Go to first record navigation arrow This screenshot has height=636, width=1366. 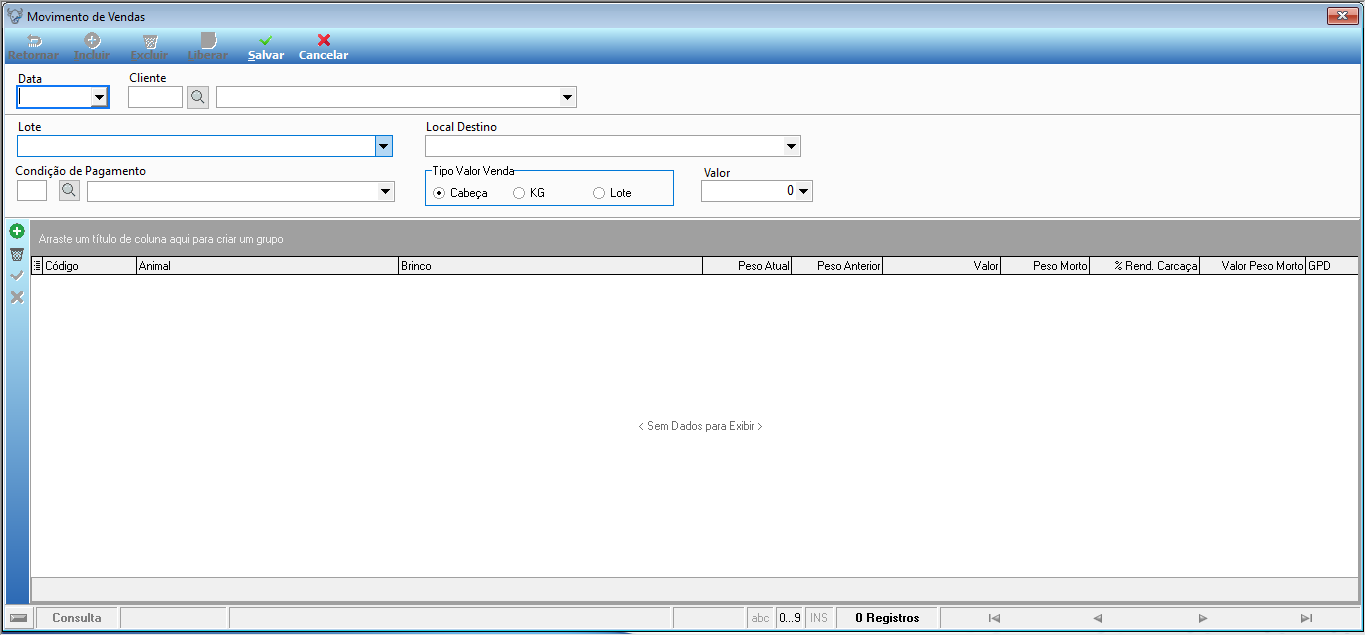[994, 618]
